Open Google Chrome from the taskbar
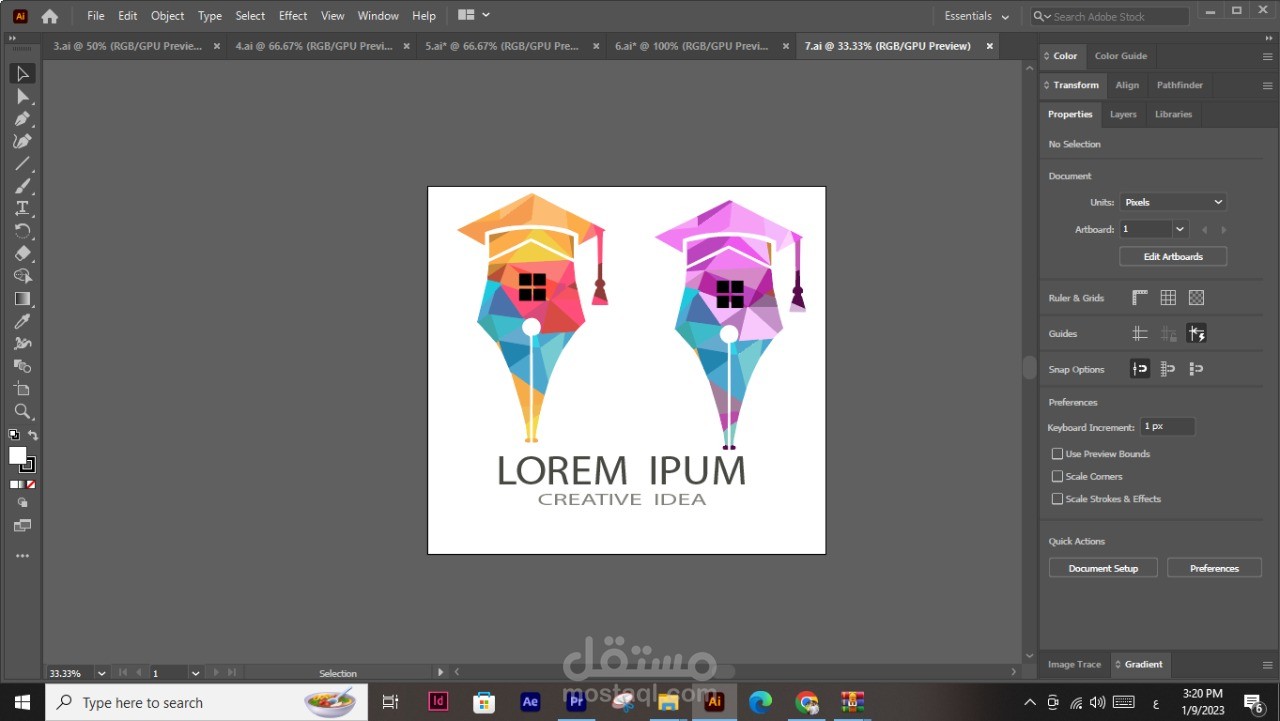The height and width of the screenshot is (721, 1280). point(807,702)
